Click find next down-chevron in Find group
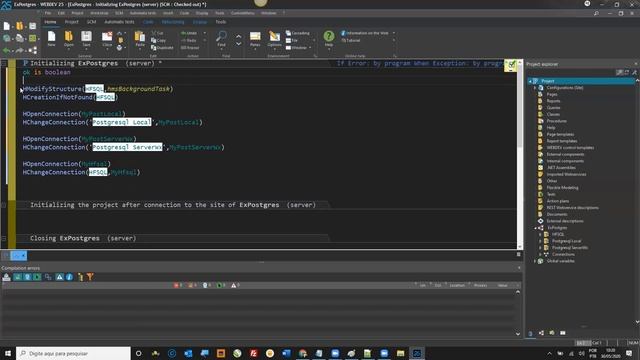Image resolution: width=640 pixels, height=360 pixels. click(x=238, y=44)
